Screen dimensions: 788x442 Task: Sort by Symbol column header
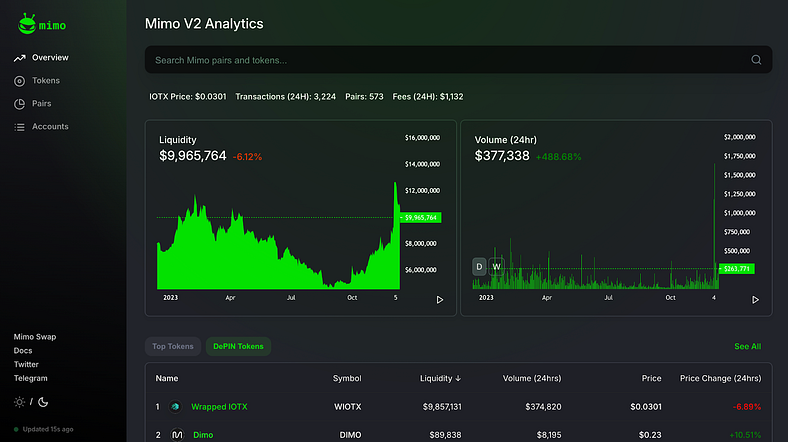click(x=347, y=378)
